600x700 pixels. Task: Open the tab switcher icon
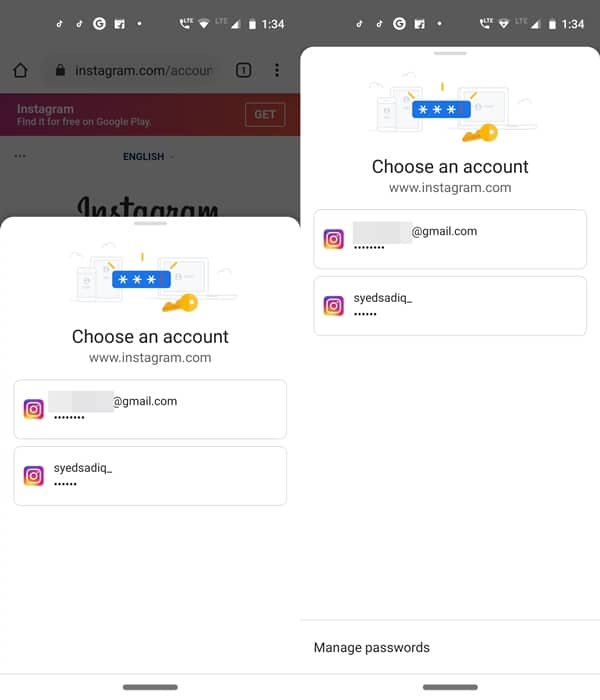coord(243,70)
